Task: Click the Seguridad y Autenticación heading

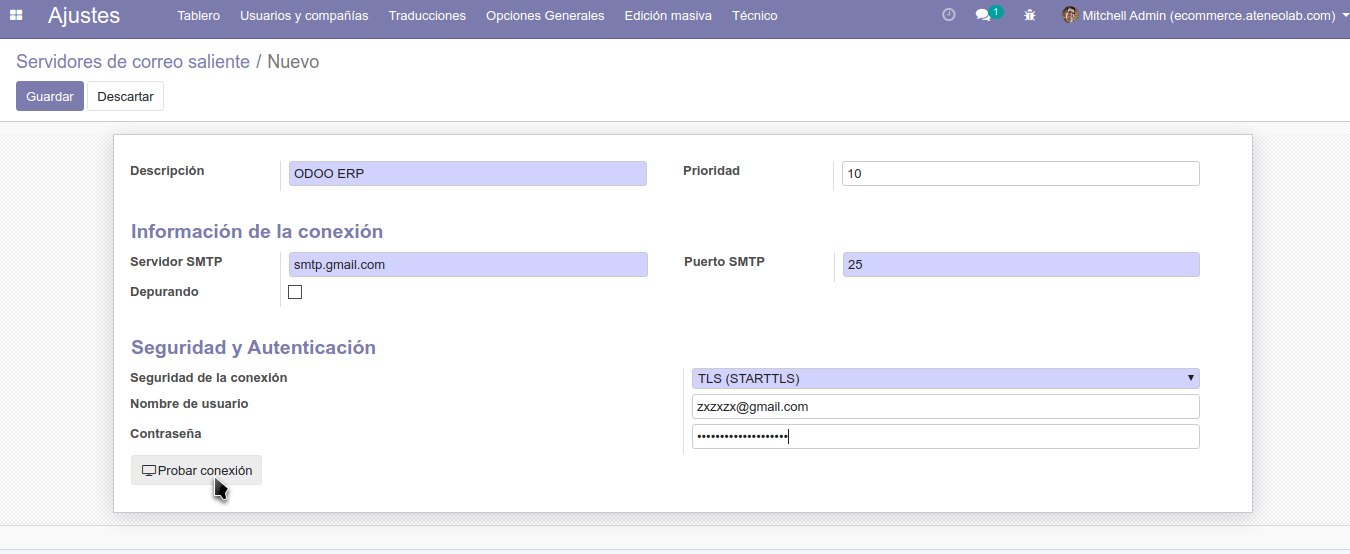Action: click(253, 347)
